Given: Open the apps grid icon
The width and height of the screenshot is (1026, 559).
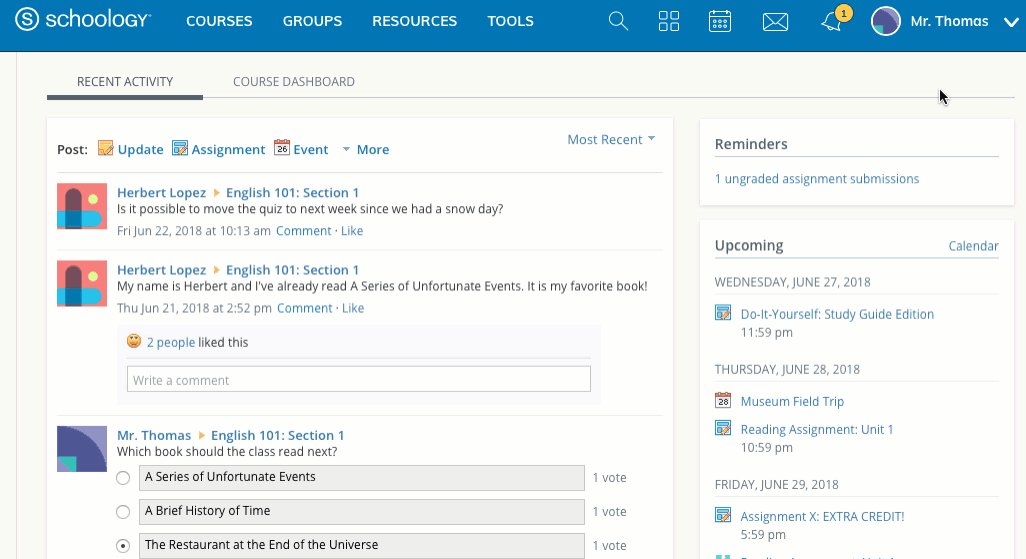Looking at the screenshot, I should [669, 21].
